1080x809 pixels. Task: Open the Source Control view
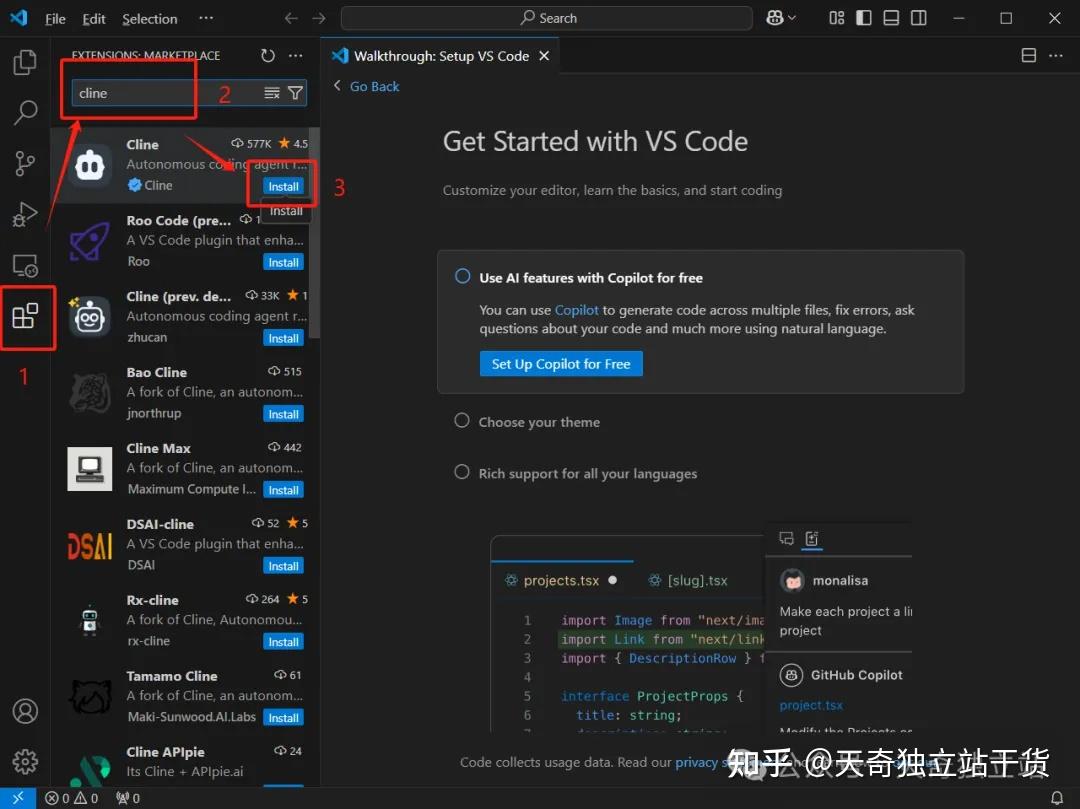click(x=25, y=163)
